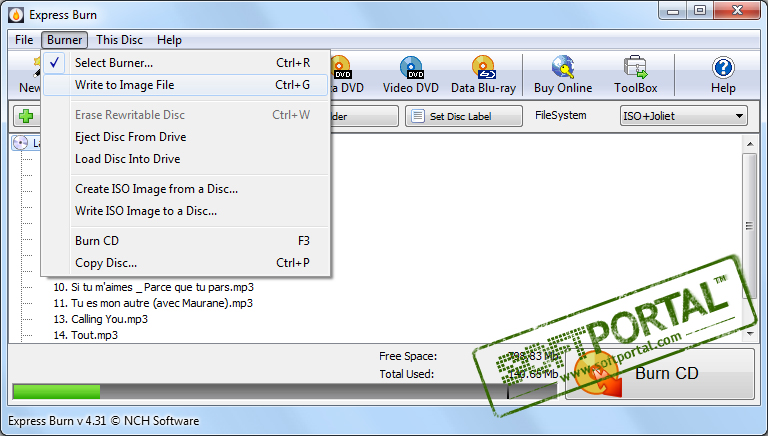Click the vertical scrollbar thumb
Screen dimensions: 768x436
750,226
